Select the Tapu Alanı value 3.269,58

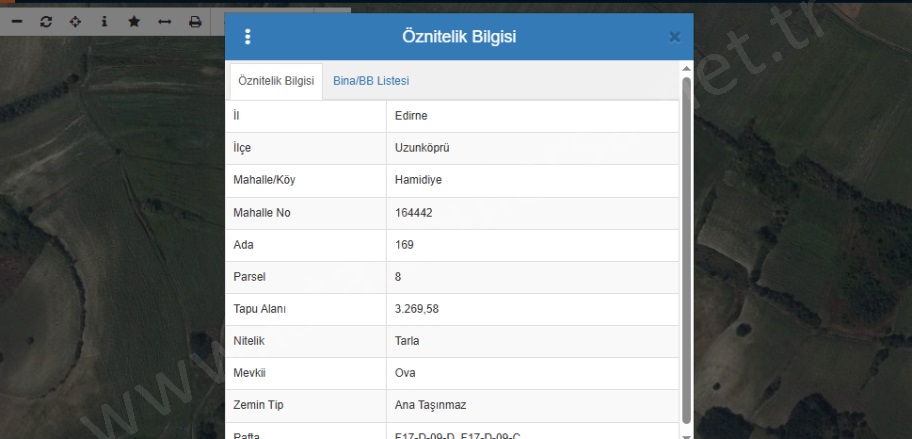(x=417, y=309)
